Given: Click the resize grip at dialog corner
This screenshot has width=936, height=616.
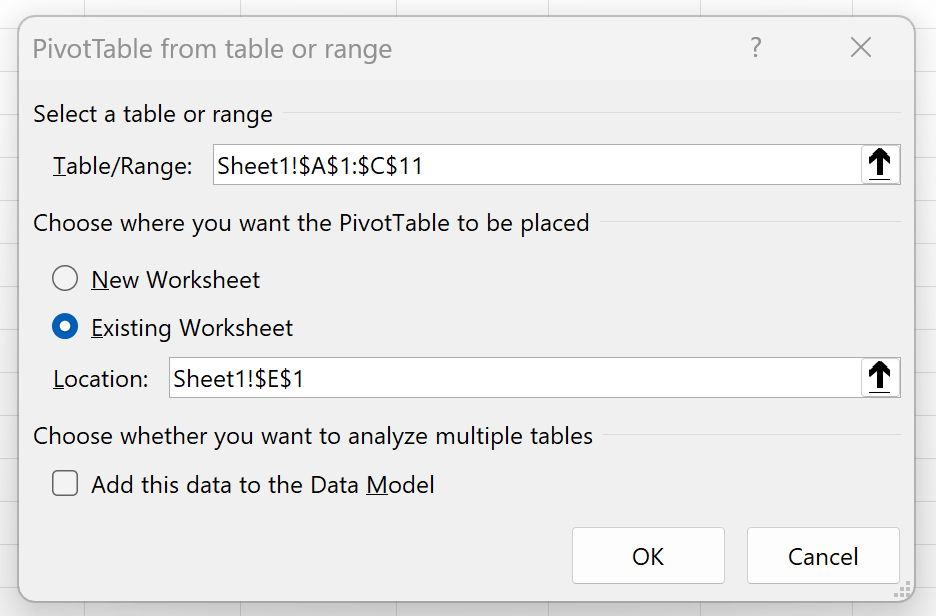Looking at the screenshot, I should click(903, 589).
